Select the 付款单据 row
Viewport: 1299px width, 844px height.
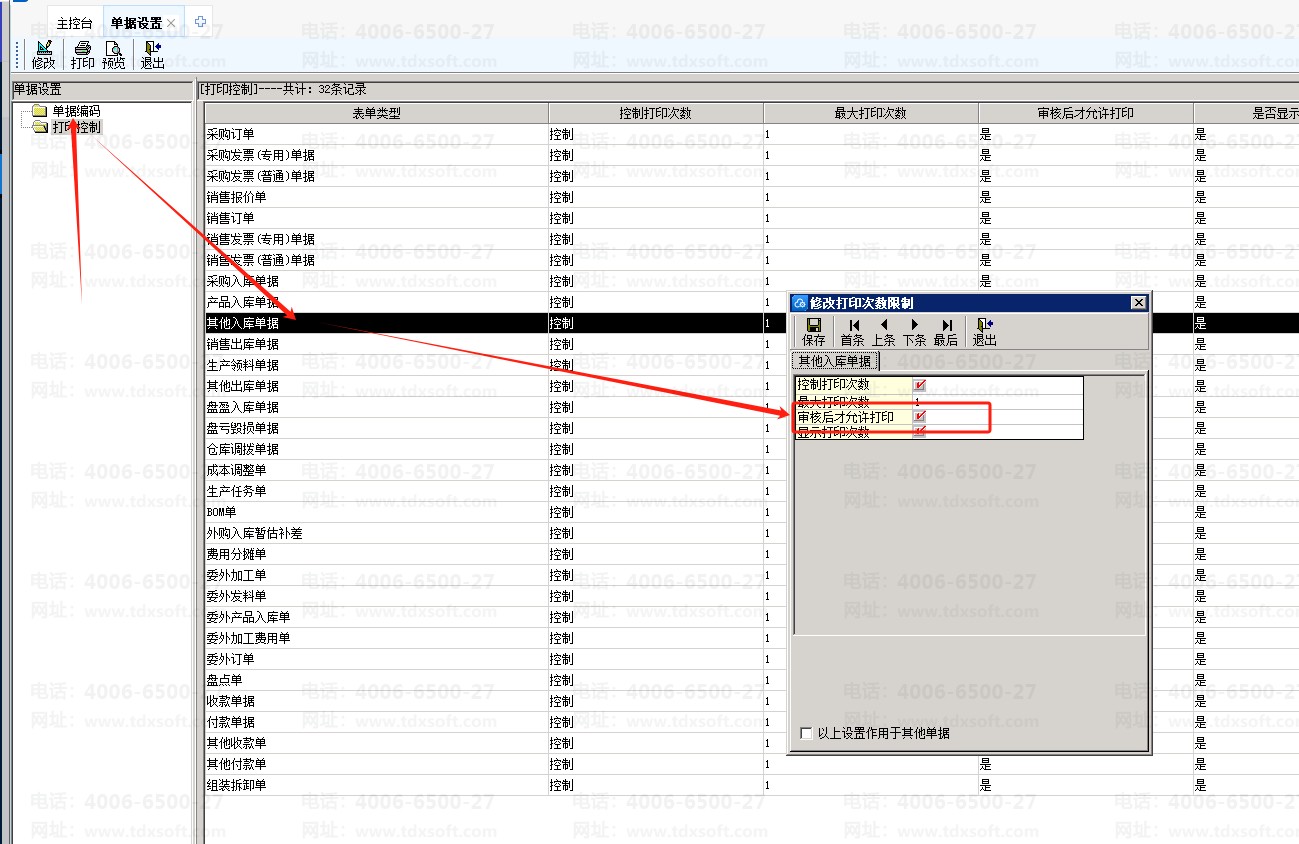752,722
